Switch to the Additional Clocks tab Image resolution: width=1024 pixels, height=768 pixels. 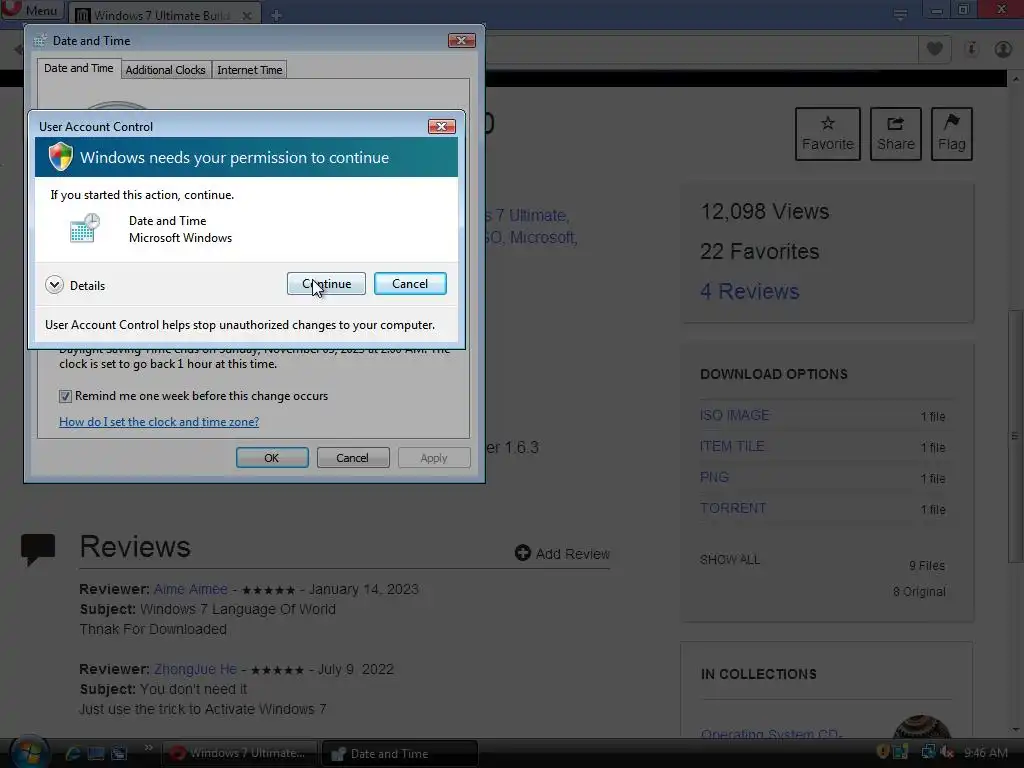[165, 70]
